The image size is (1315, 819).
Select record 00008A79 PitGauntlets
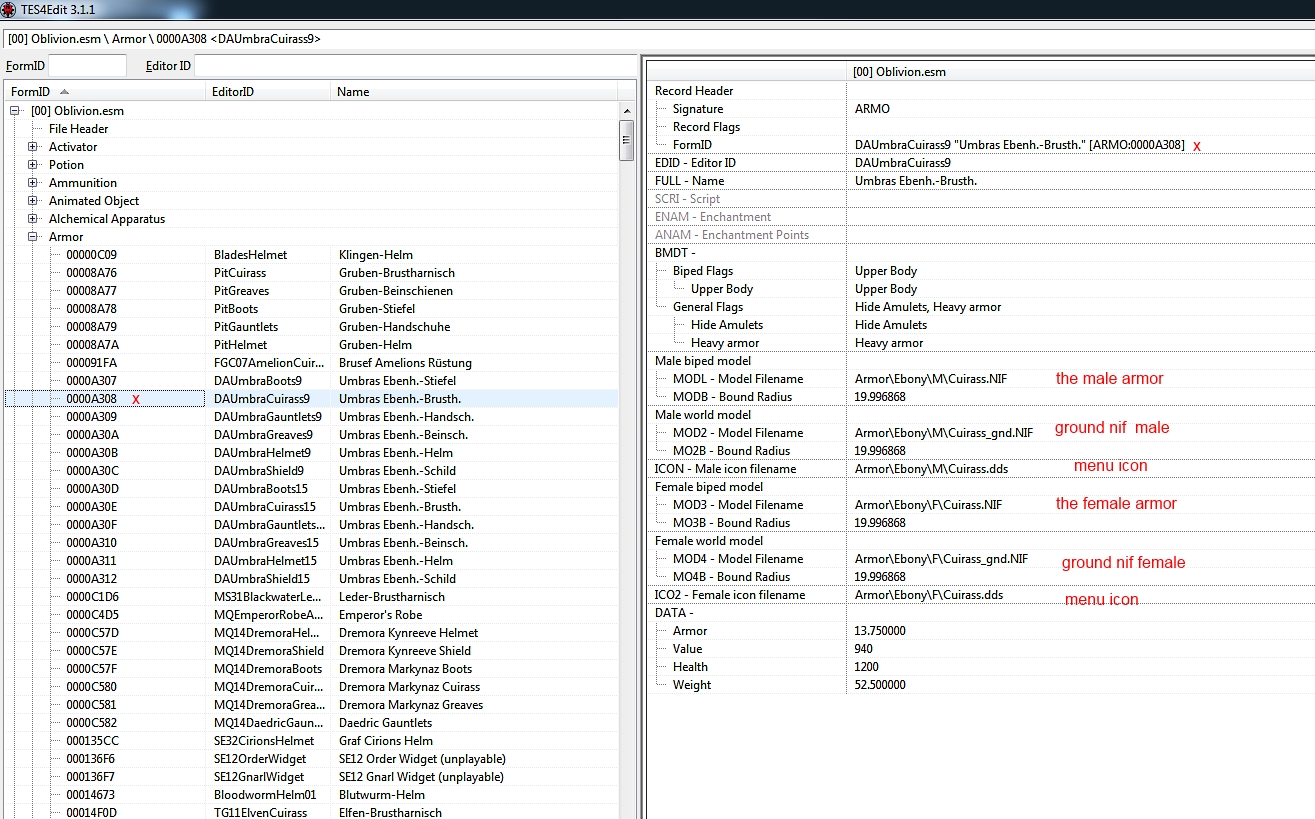(x=311, y=327)
